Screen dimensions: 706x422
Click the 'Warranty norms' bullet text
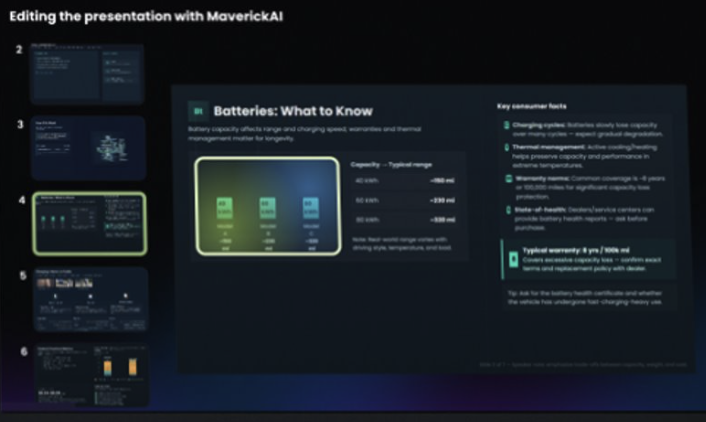590,187
